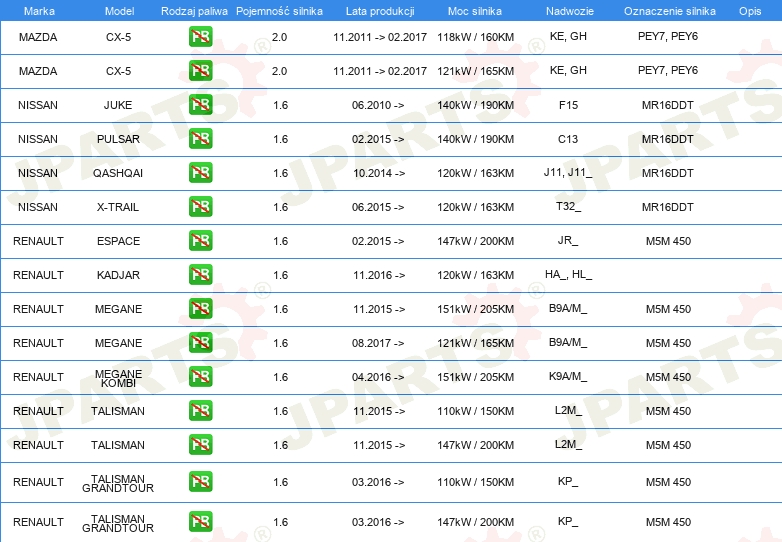Click the fuel icon for Mazda CX-5 160KM
782x542 pixels.
pyautogui.click(x=200, y=37)
